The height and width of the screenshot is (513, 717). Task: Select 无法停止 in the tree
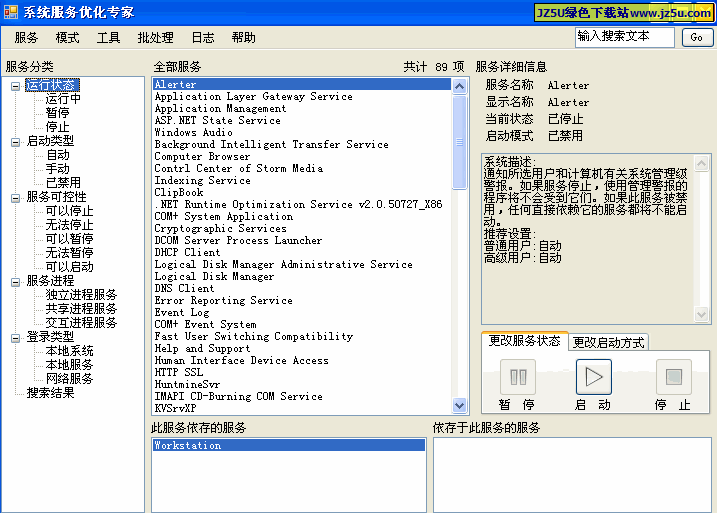pos(70,225)
